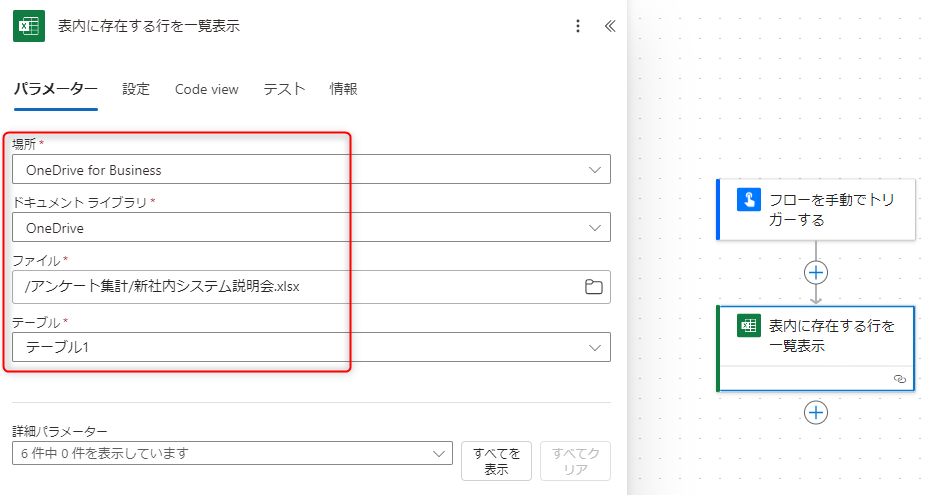Click the Excel icon on the flow action card
Viewport: 930px width, 495px height.
point(749,325)
